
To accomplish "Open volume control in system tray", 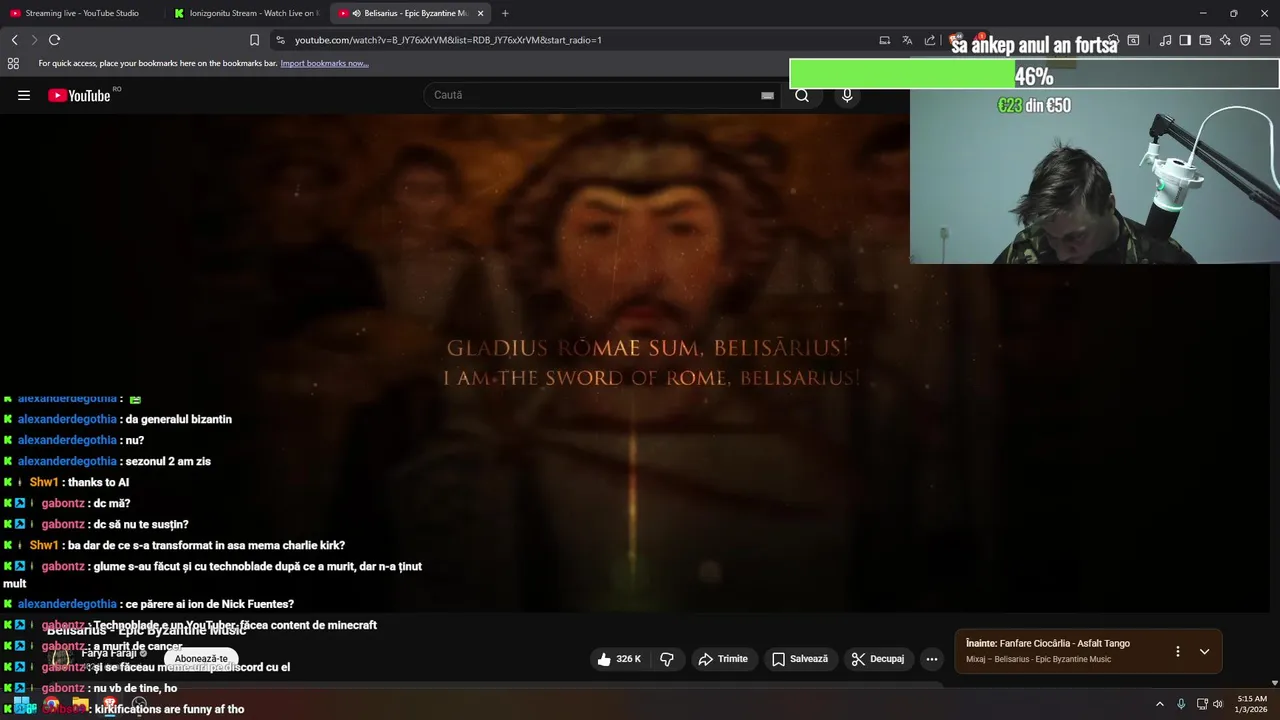I will (x=1217, y=704).
